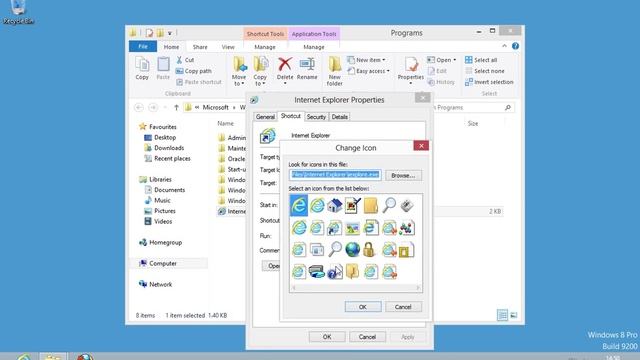Click Select none in the ribbon
This screenshot has width=640, height=360.
[484, 71]
